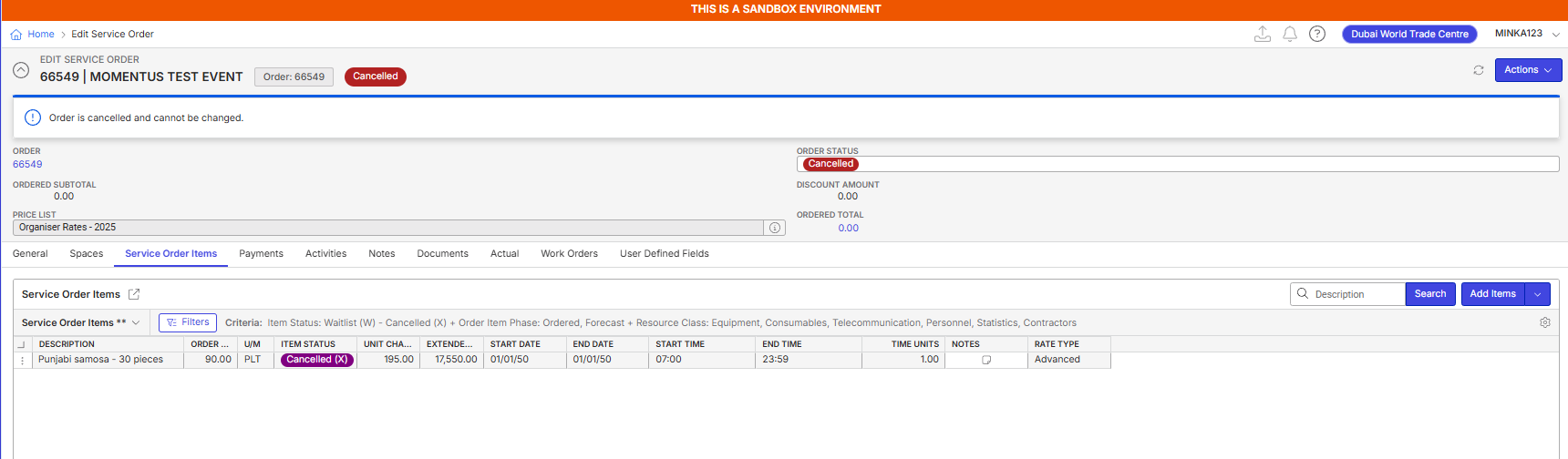
Task: Open the Activities tab
Action: (325, 254)
